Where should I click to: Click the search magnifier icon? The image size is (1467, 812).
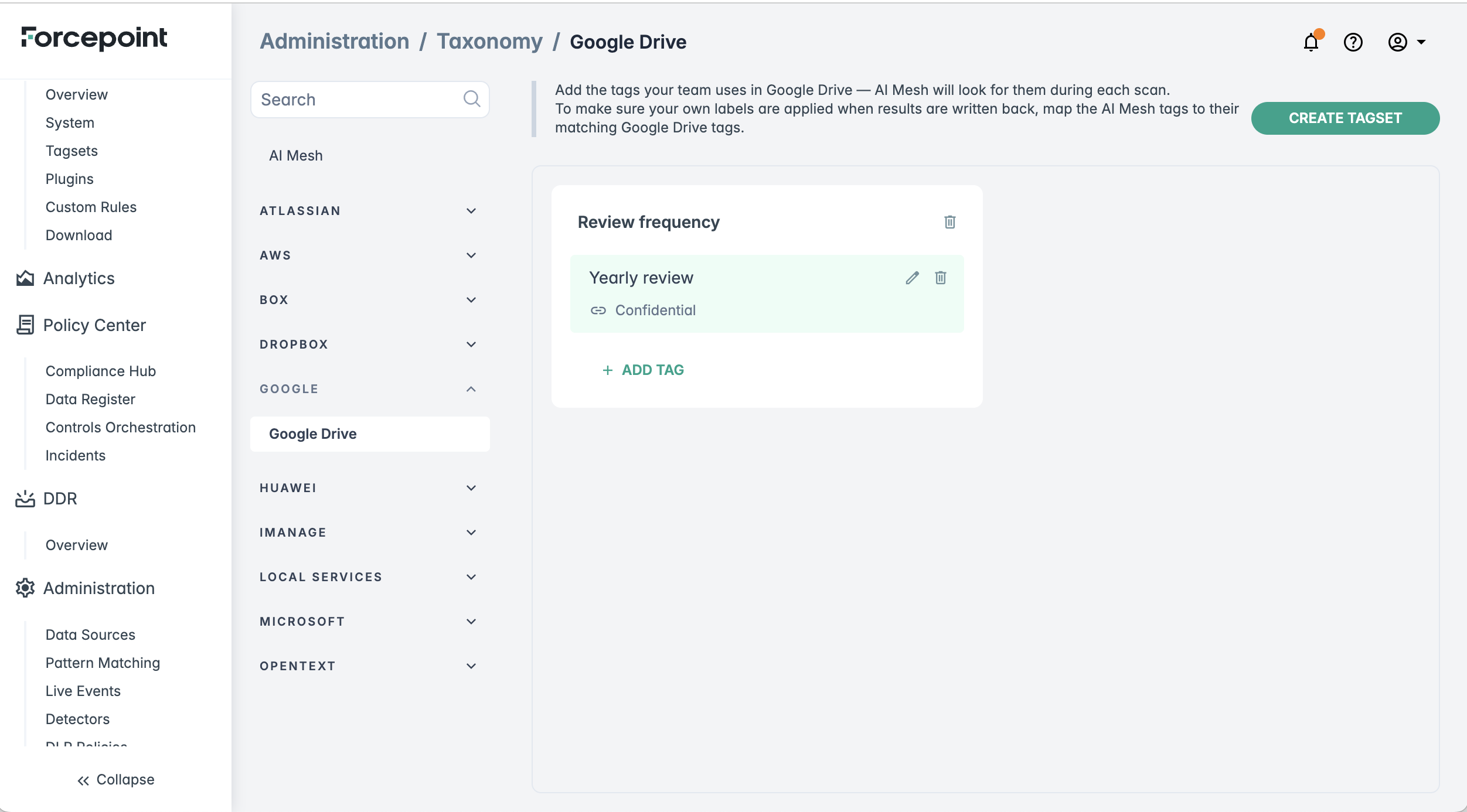pos(472,99)
